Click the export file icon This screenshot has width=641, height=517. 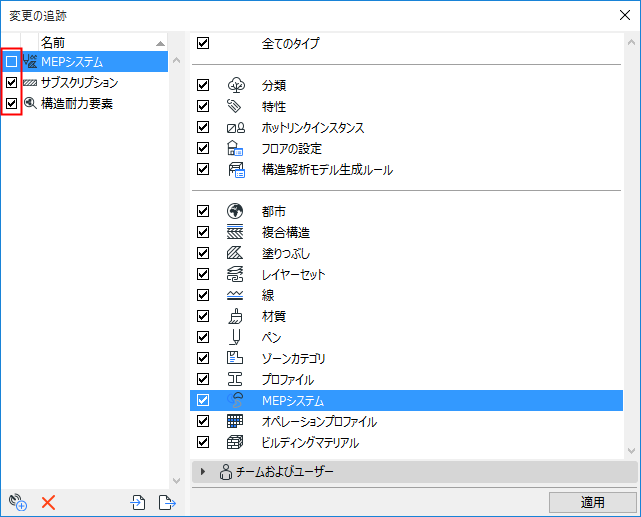(x=167, y=502)
